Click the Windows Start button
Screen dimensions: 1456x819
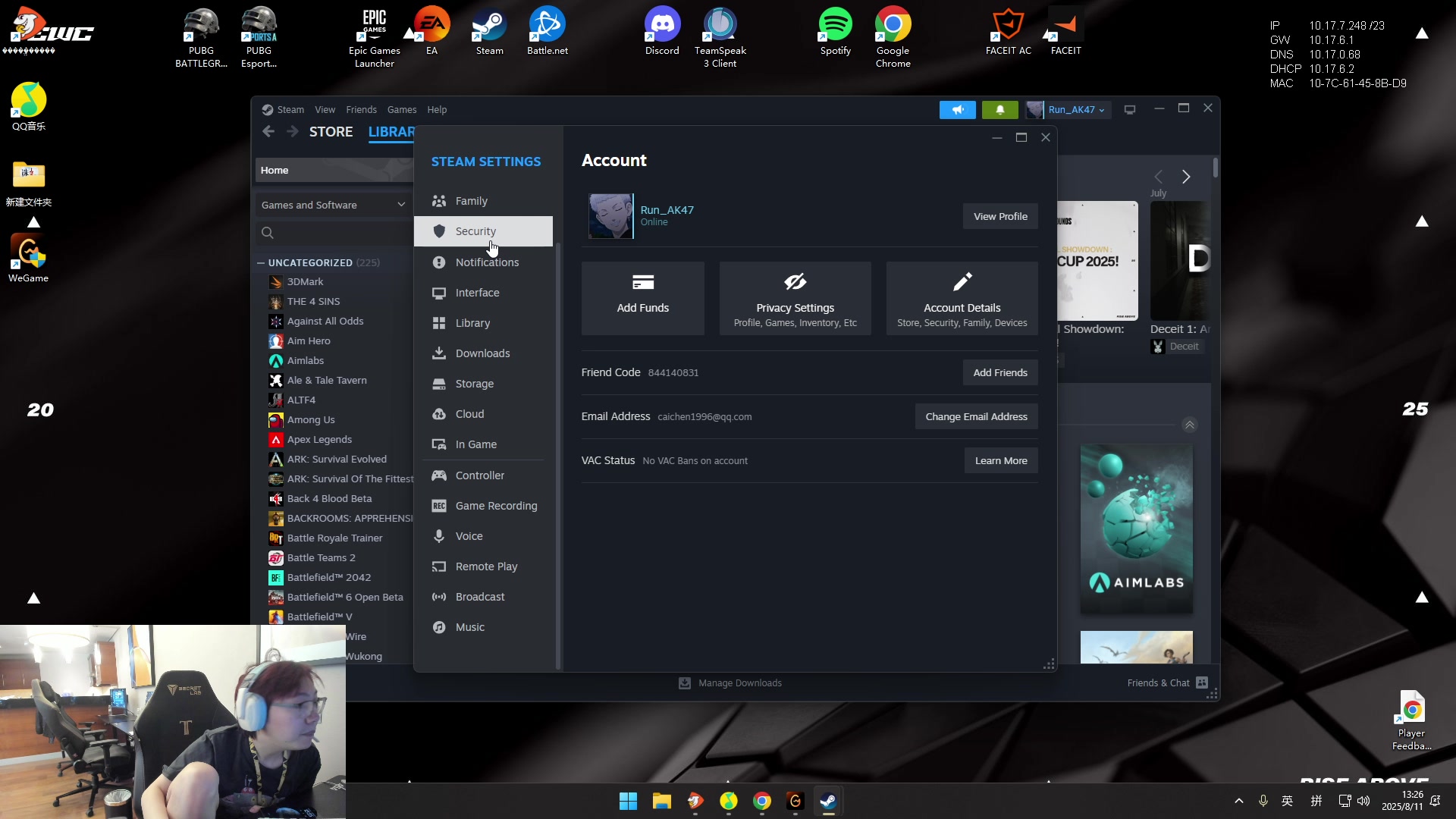pos(628,801)
